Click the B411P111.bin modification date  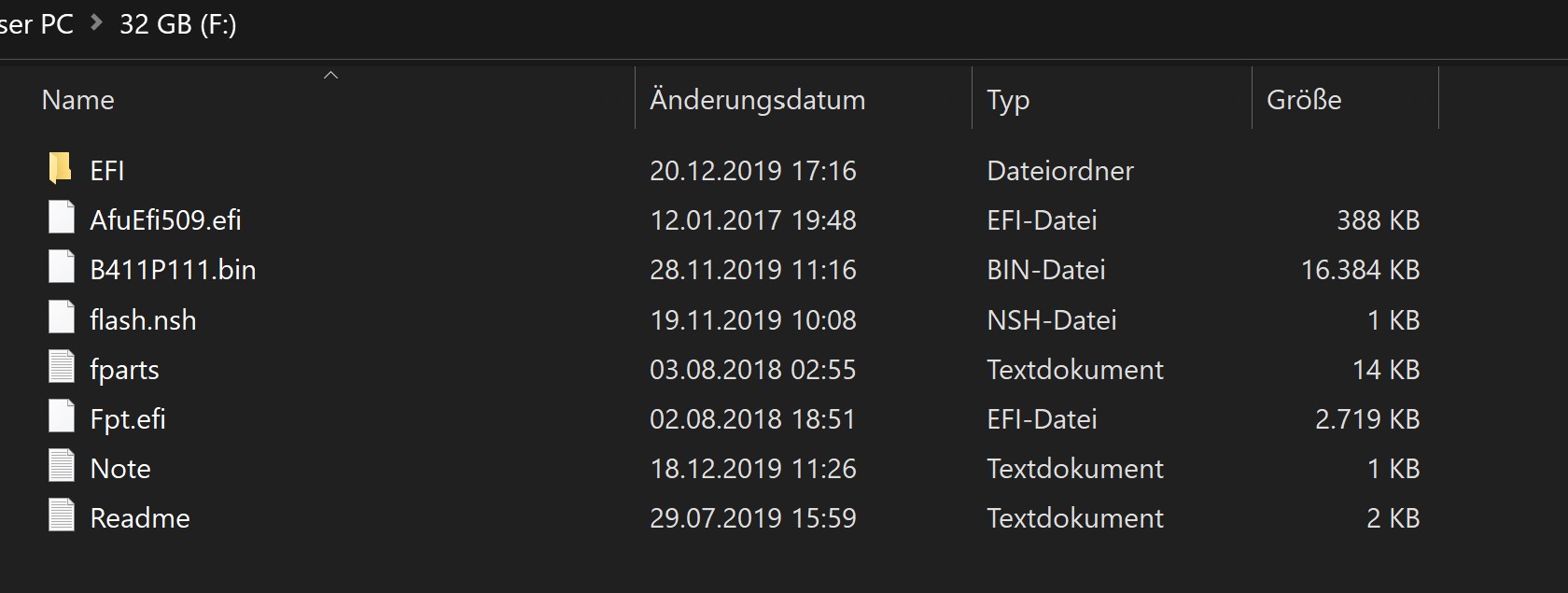[753, 270]
